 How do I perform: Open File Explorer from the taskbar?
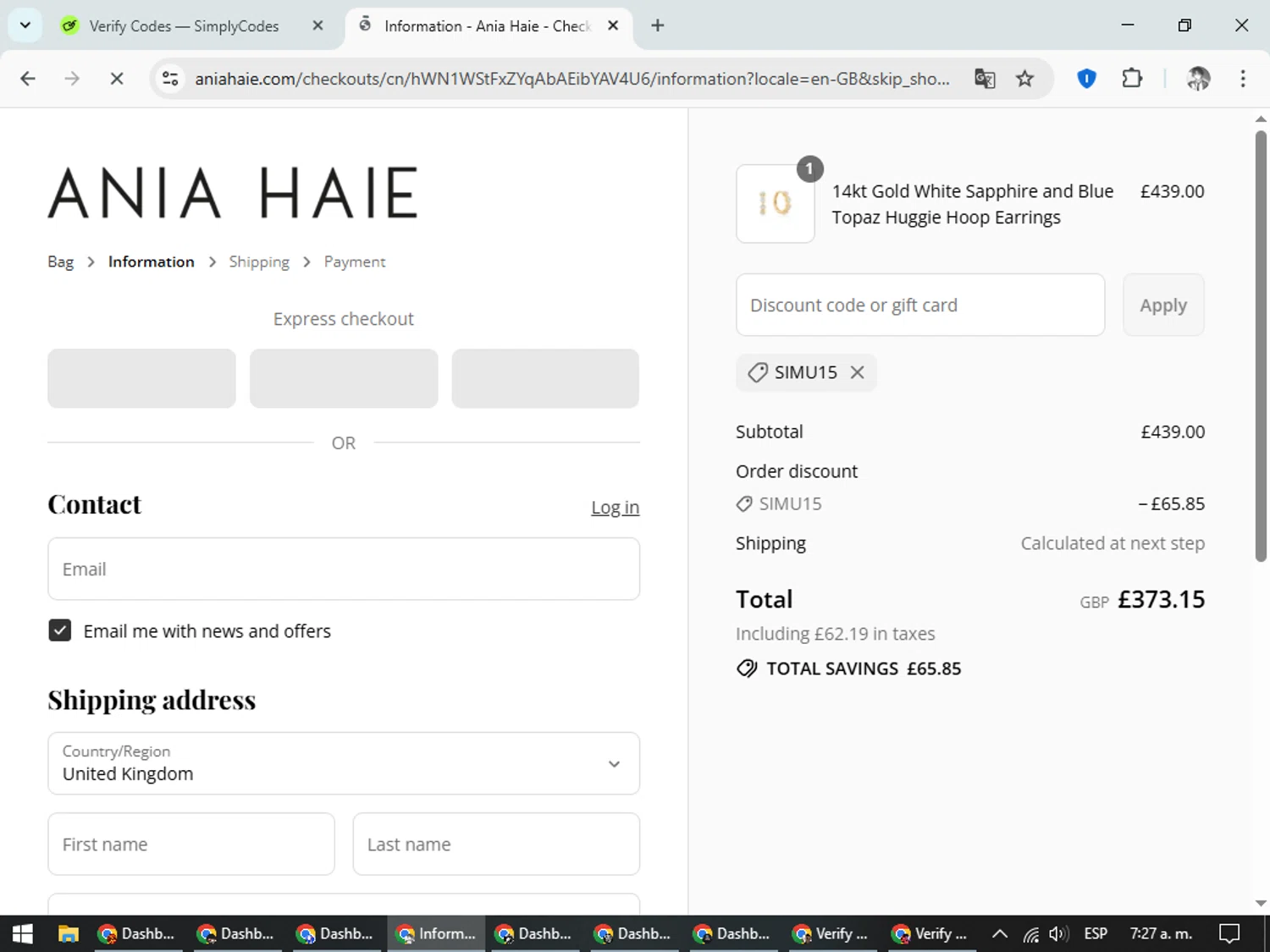coord(68,933)
